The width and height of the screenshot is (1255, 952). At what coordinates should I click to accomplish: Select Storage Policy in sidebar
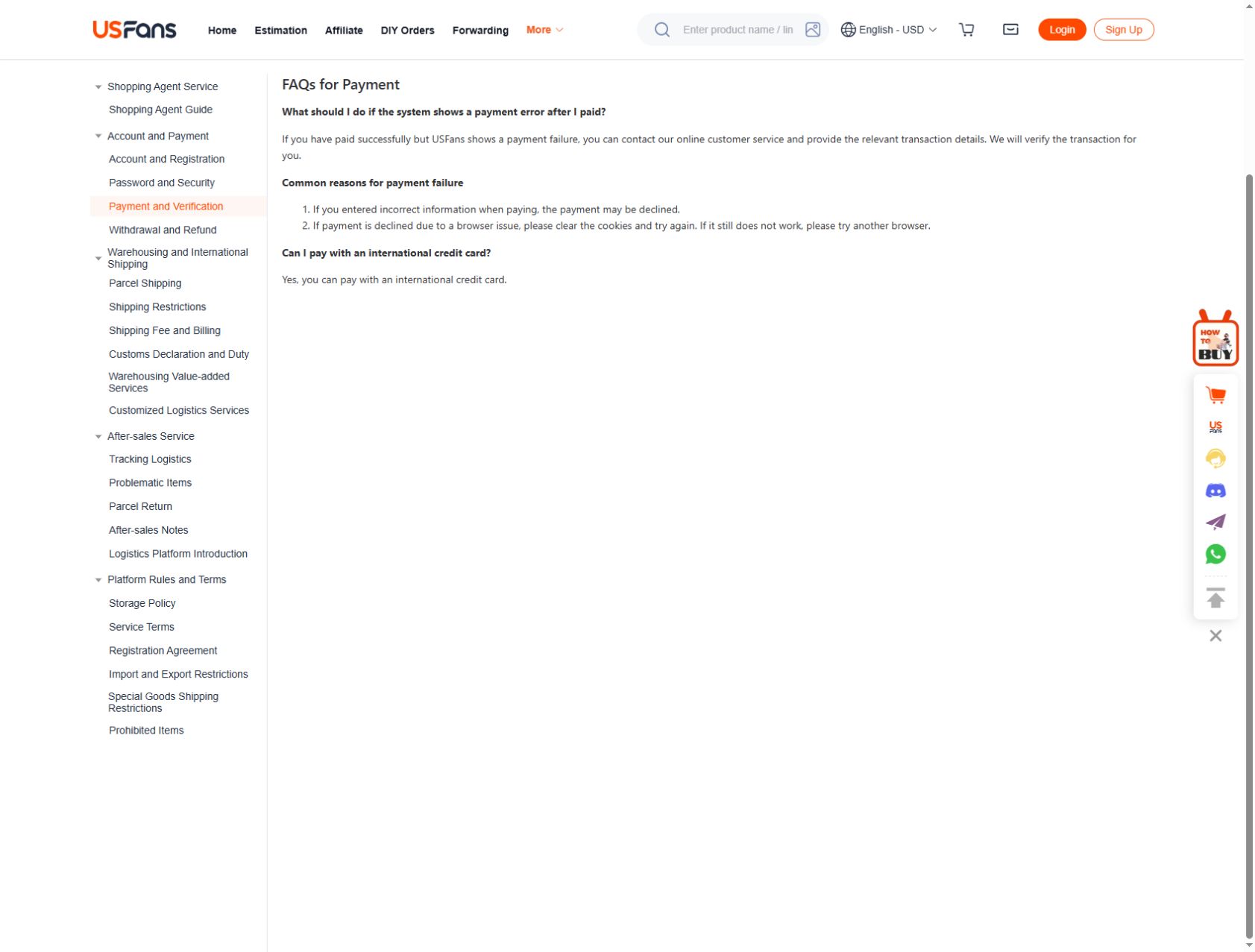[142, 604]
